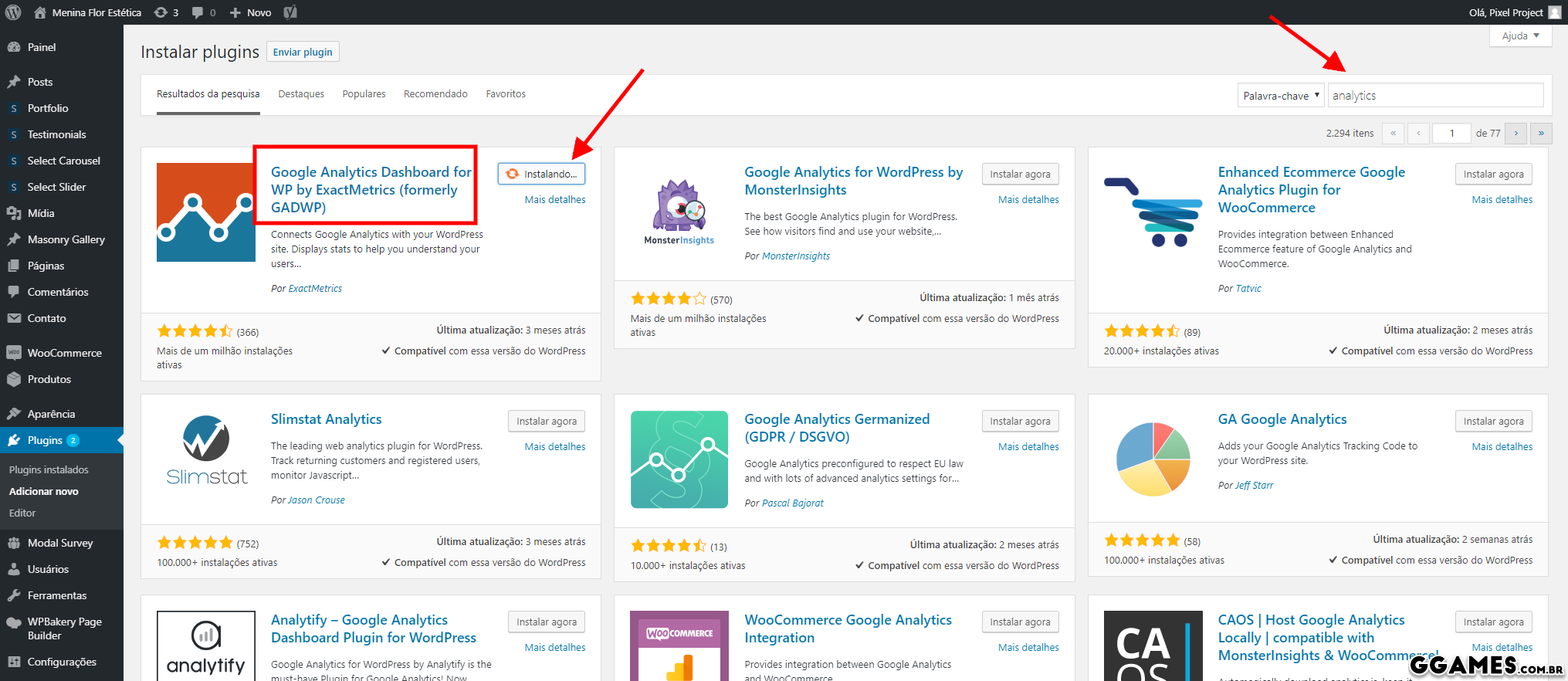Image resolution: width=1568 pixels, height=681 pixels.
Task: Expand the Ajuda help panel
Action: [x=1519, y=36]
